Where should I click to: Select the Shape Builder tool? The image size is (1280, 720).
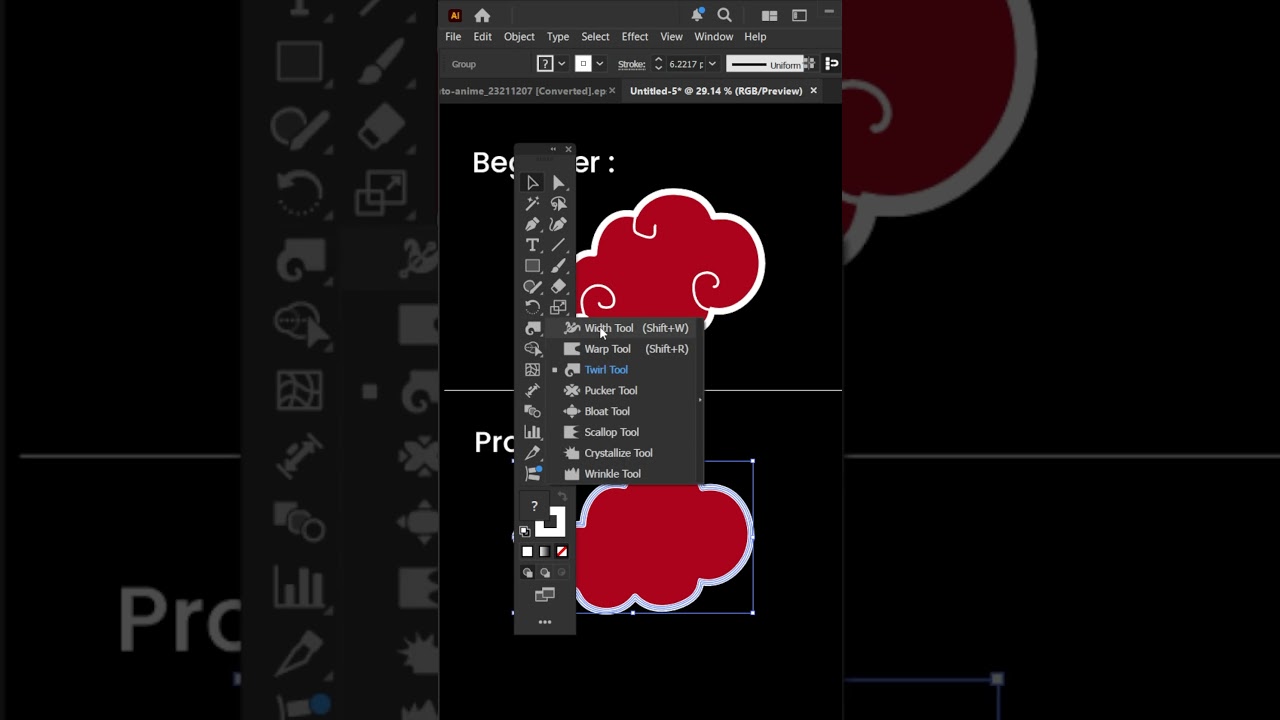tap(533, 349)
